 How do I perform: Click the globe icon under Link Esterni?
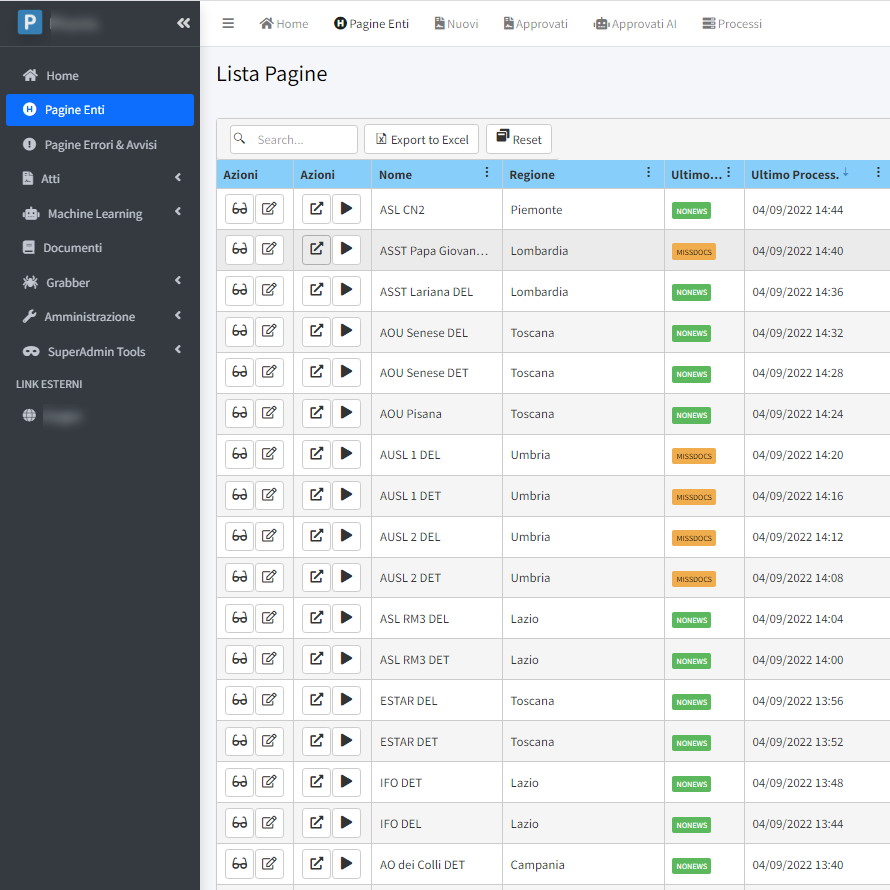30,416
